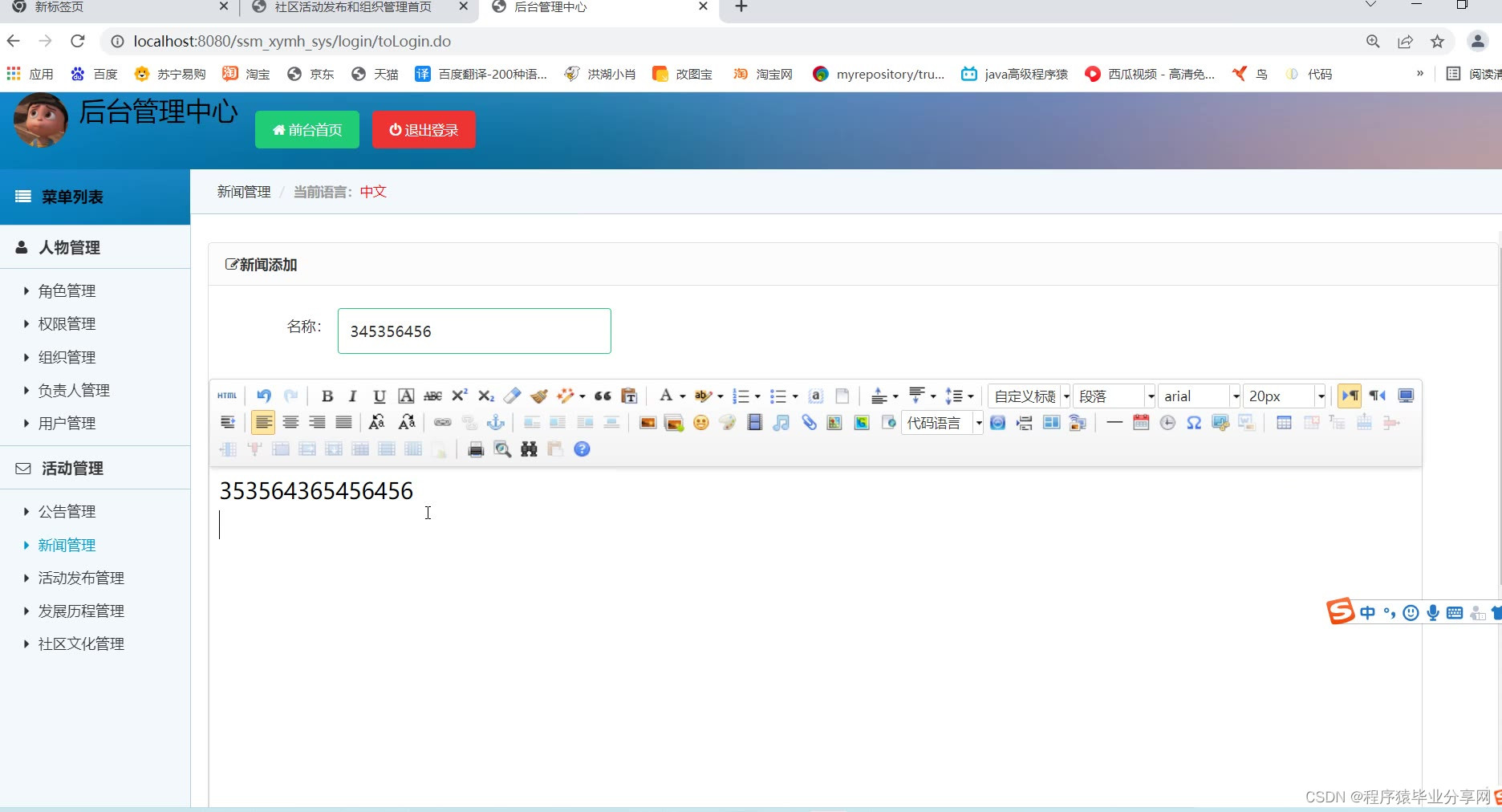Insert a hyperlink with the link icon
Image resolution: width=1502 pixels, height=812 pixels.
click(x=443, y=422)
